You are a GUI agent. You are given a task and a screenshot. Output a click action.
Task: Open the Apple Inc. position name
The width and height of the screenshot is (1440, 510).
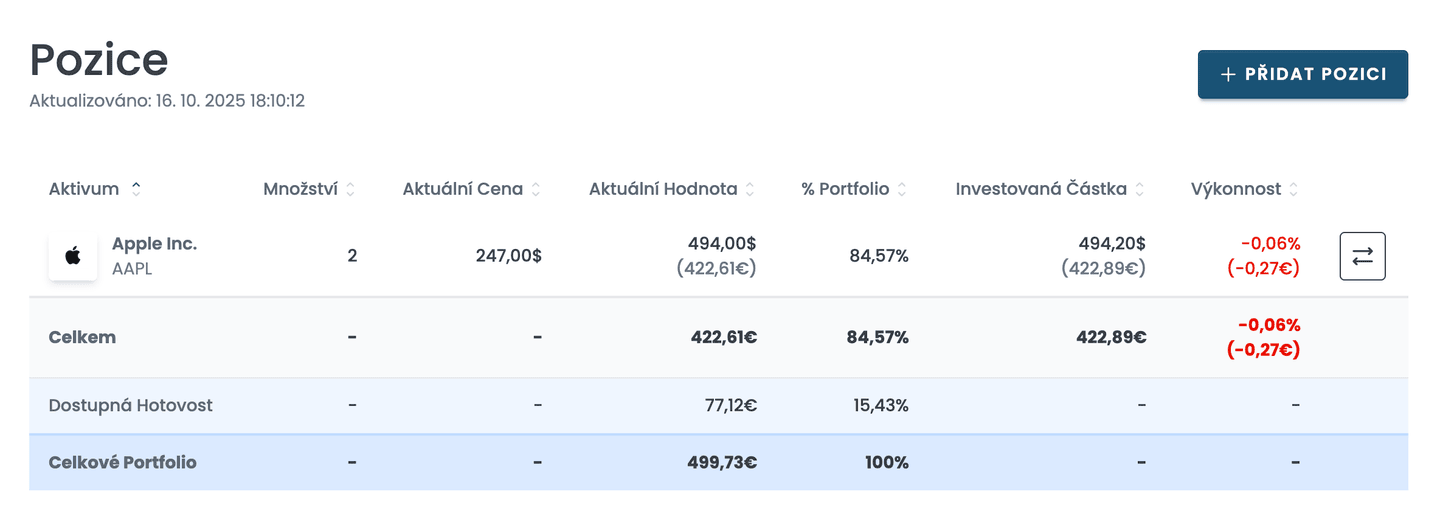tap(154, 244)
